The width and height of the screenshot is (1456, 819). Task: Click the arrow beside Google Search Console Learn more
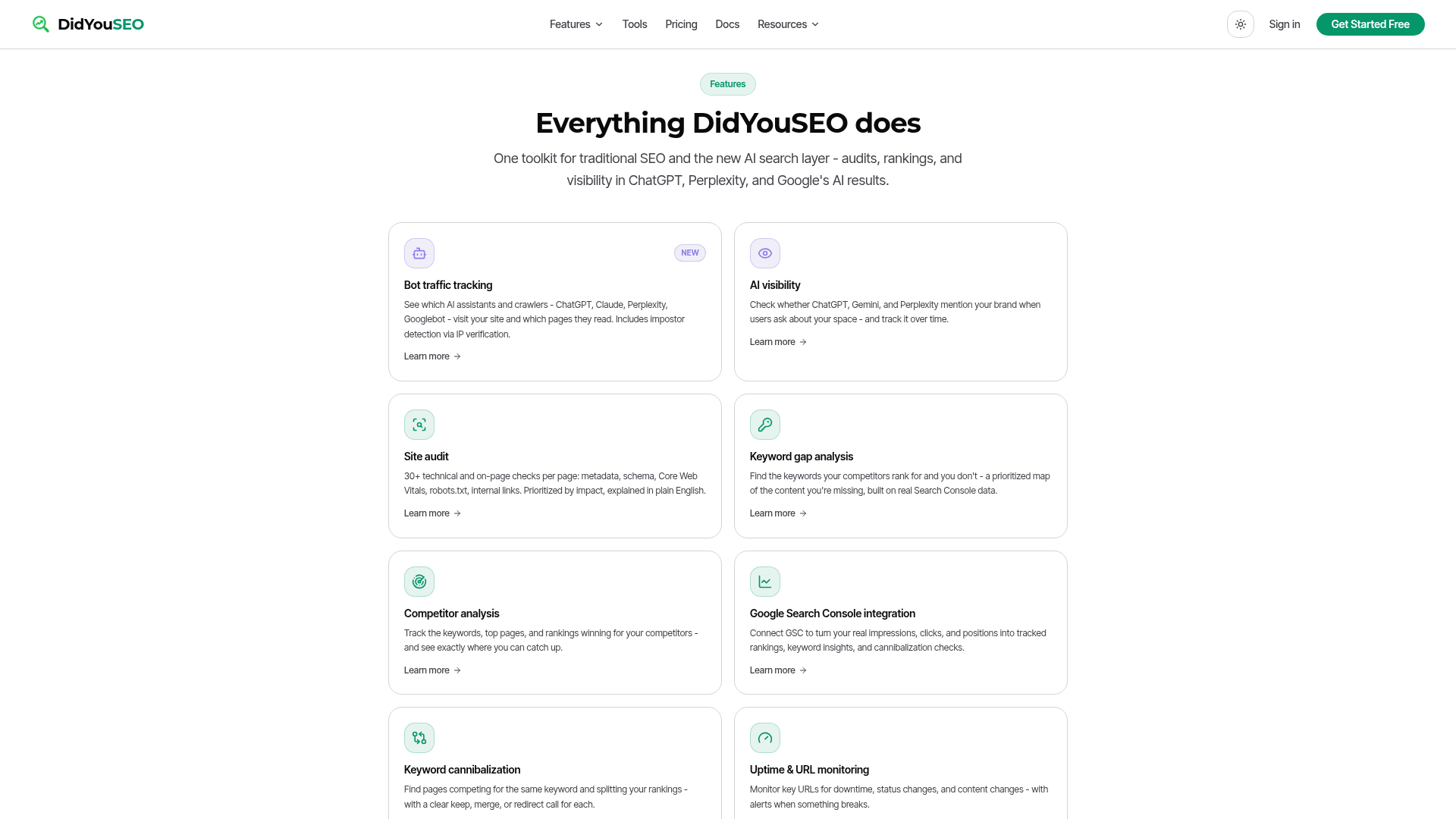803,670
